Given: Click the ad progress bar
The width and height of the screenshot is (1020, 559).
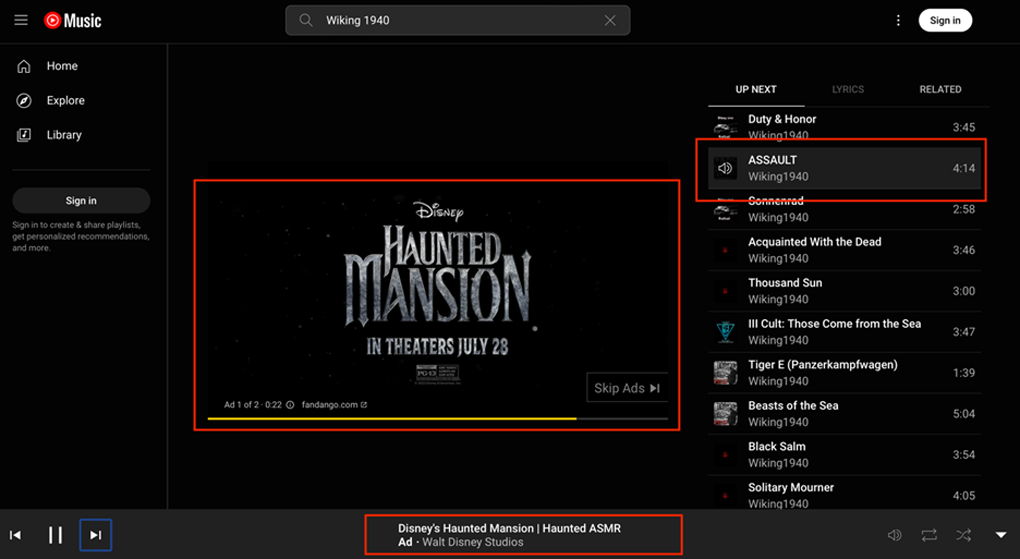Looking at the screenshot, I should [x=437, y=418].
